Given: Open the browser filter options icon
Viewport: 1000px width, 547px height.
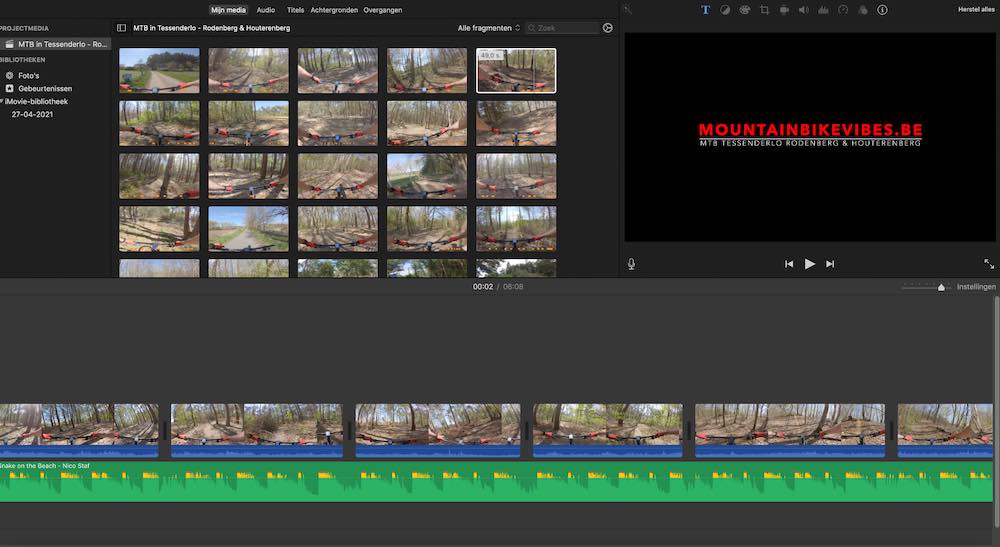Looking at the screenshot, I should point(607,28).
